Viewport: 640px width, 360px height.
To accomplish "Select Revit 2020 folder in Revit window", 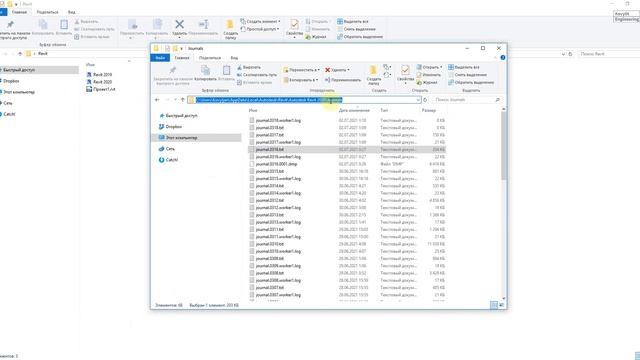I will (x=99, y=82).
